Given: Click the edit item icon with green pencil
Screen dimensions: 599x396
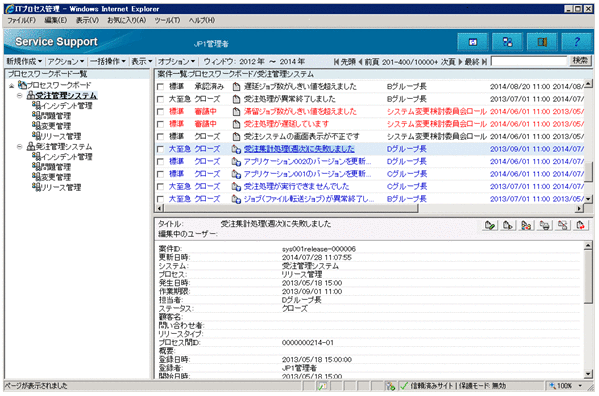Looking at the screenshot, I should [x=490, y=226].
